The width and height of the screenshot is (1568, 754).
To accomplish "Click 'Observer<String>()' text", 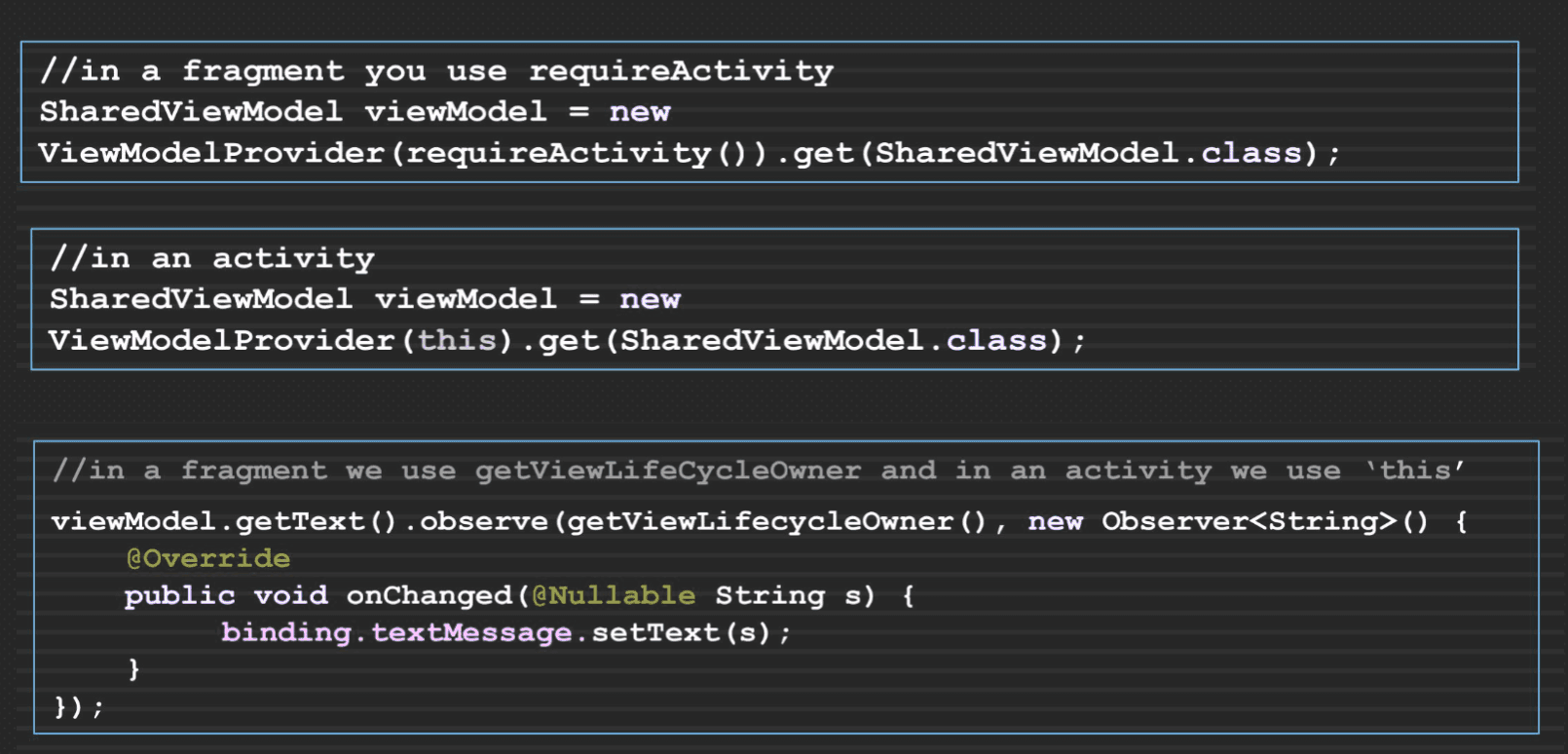I will (1265, 521).
